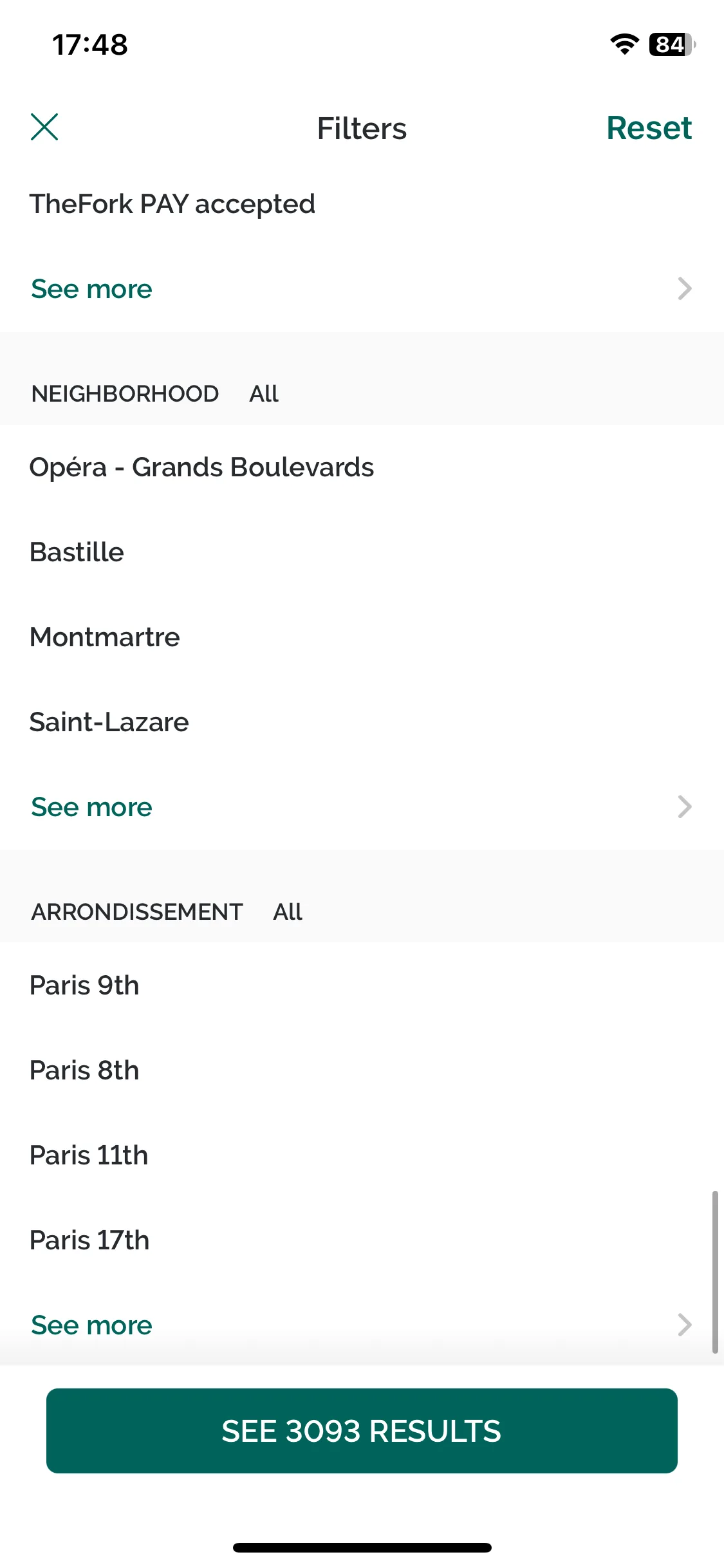Select Bastille neighborhood filter

click(362, 552)
